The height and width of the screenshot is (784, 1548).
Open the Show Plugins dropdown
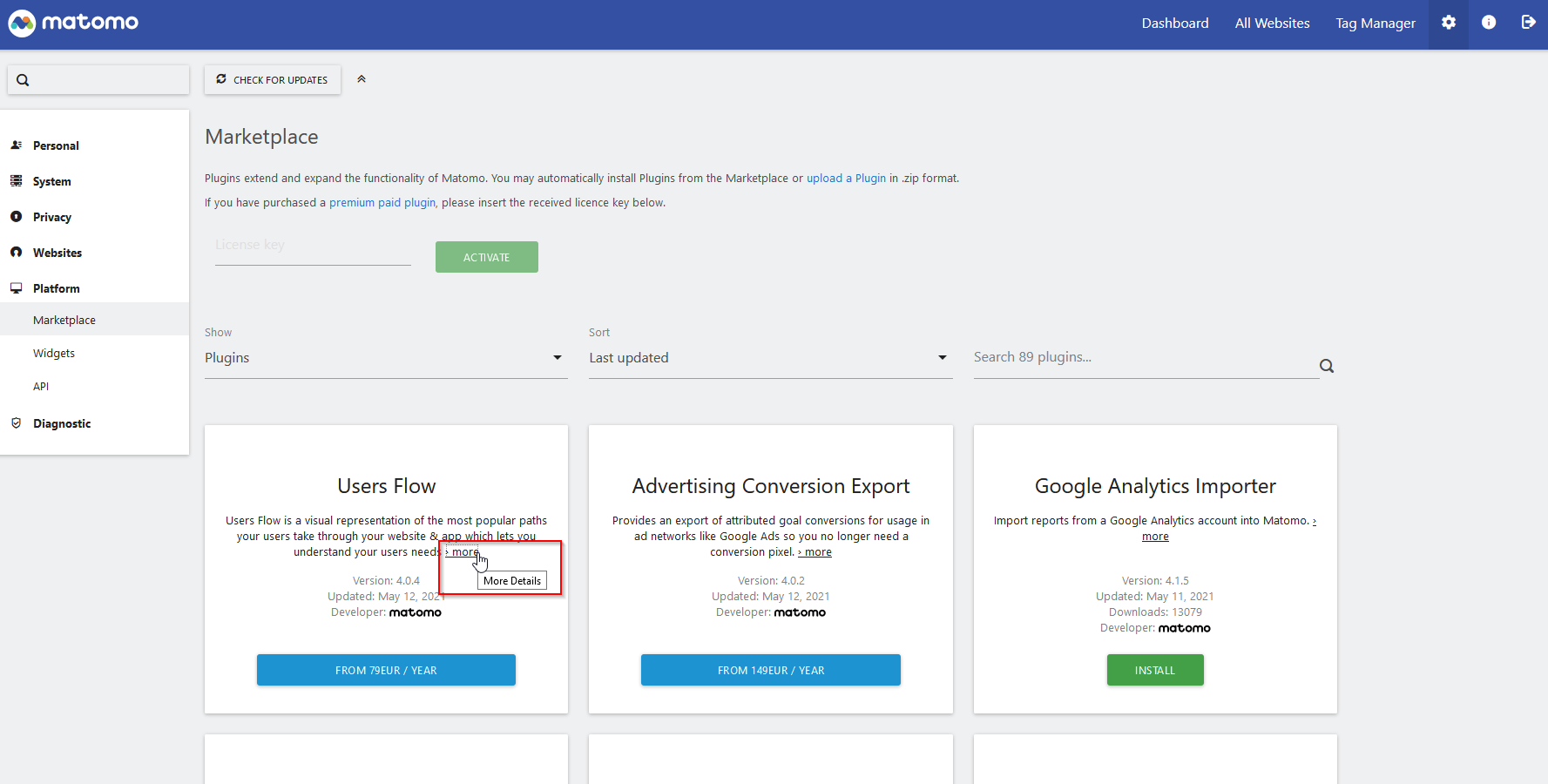386,358
